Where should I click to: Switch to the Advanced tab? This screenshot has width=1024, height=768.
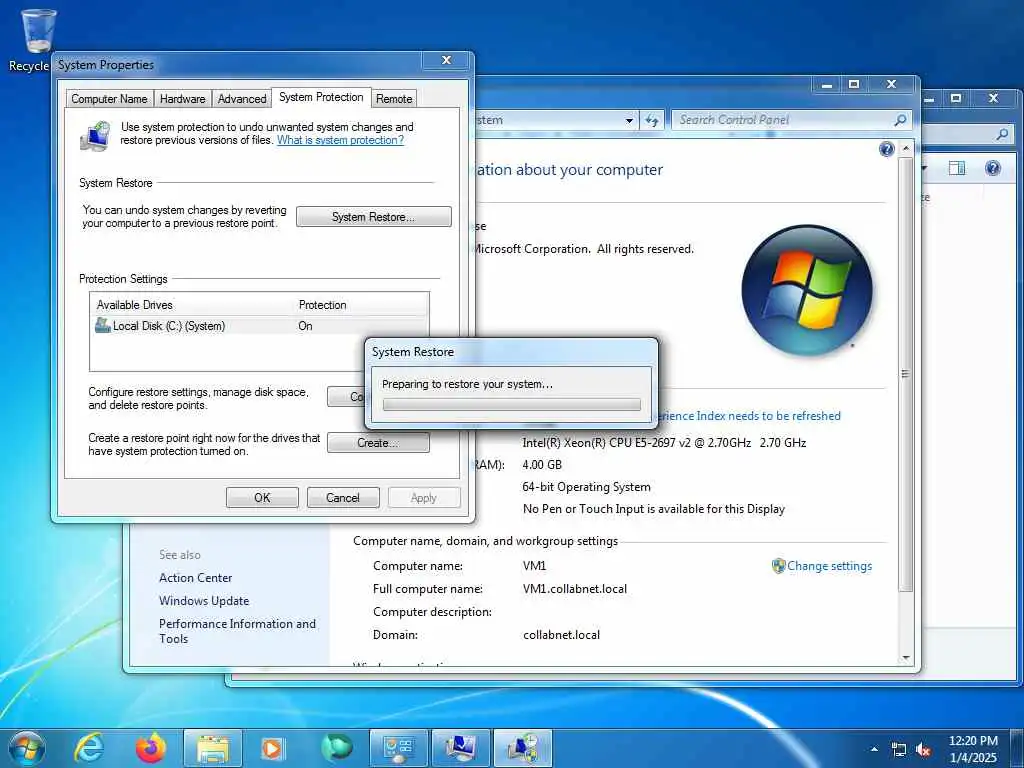coord(242,99)
